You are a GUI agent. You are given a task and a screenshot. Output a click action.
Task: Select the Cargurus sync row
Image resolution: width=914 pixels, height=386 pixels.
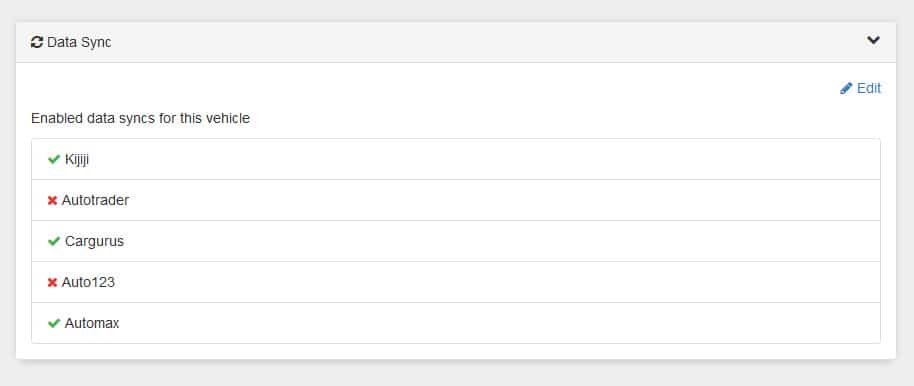[456, 241]
